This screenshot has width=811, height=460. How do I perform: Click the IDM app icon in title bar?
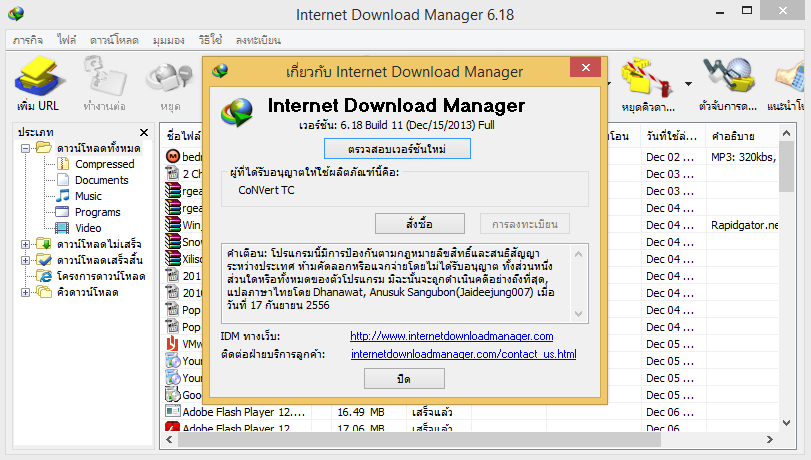pos(16,13)
